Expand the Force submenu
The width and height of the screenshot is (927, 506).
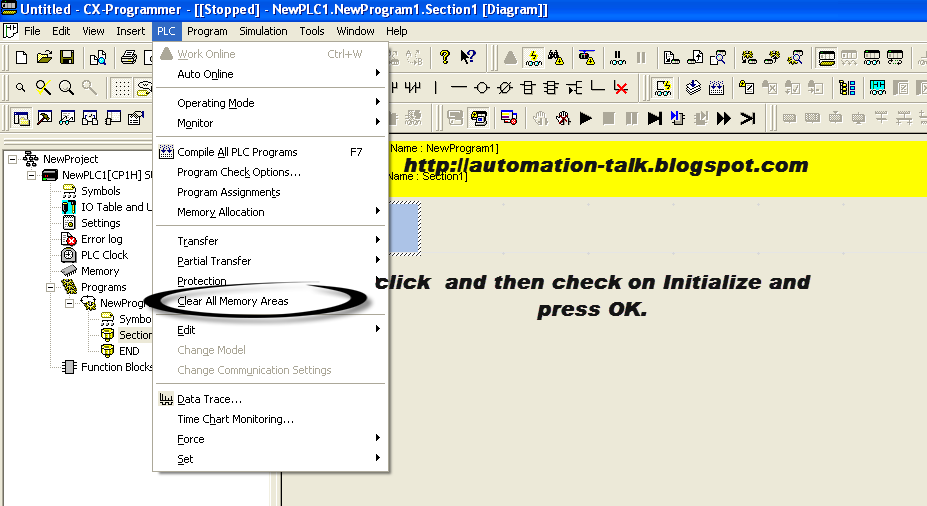pyautogui.click(x=271, y=439)
